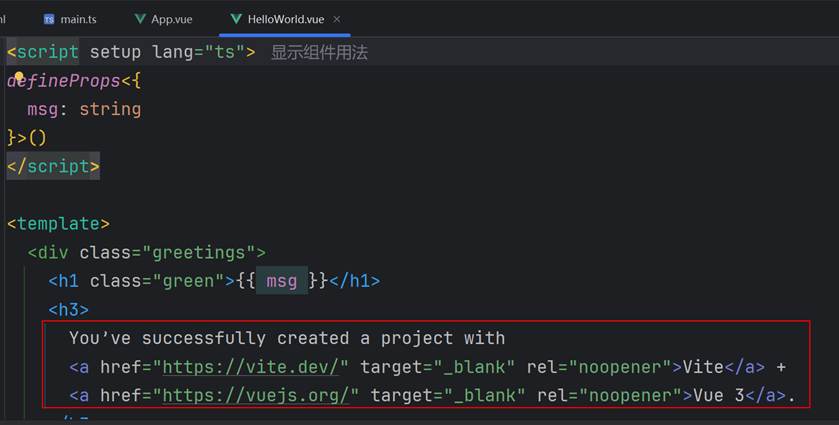
Task: Click the highlighted msg interpolation in h1
Action: [x=281, y=281]
